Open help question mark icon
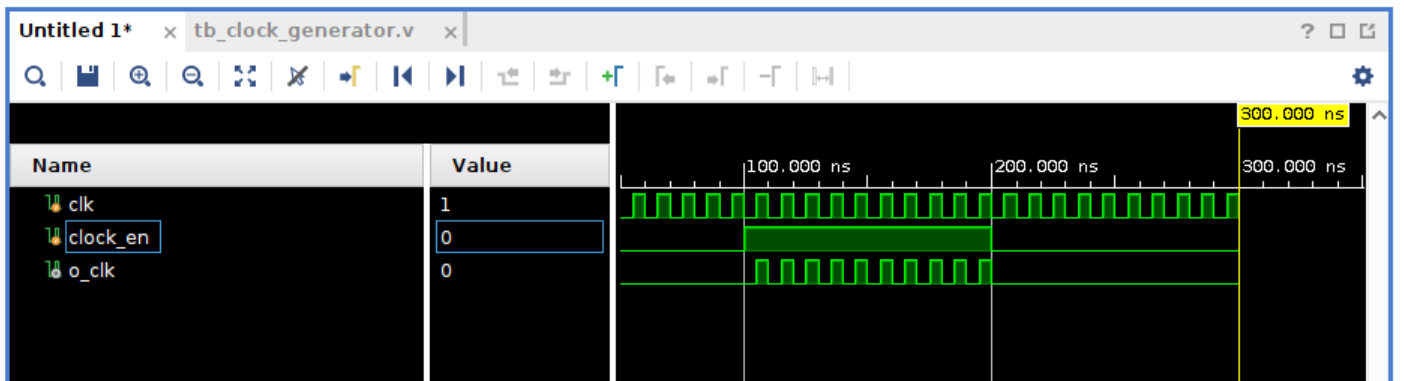 click(1308, 31)
